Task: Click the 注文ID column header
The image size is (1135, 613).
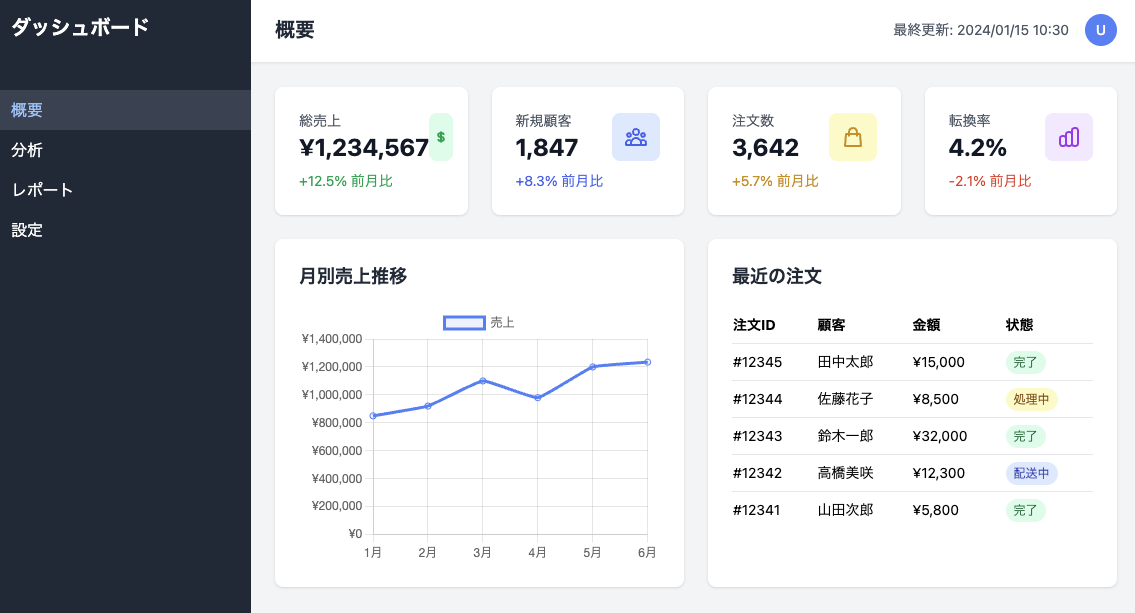Action: 754,325
